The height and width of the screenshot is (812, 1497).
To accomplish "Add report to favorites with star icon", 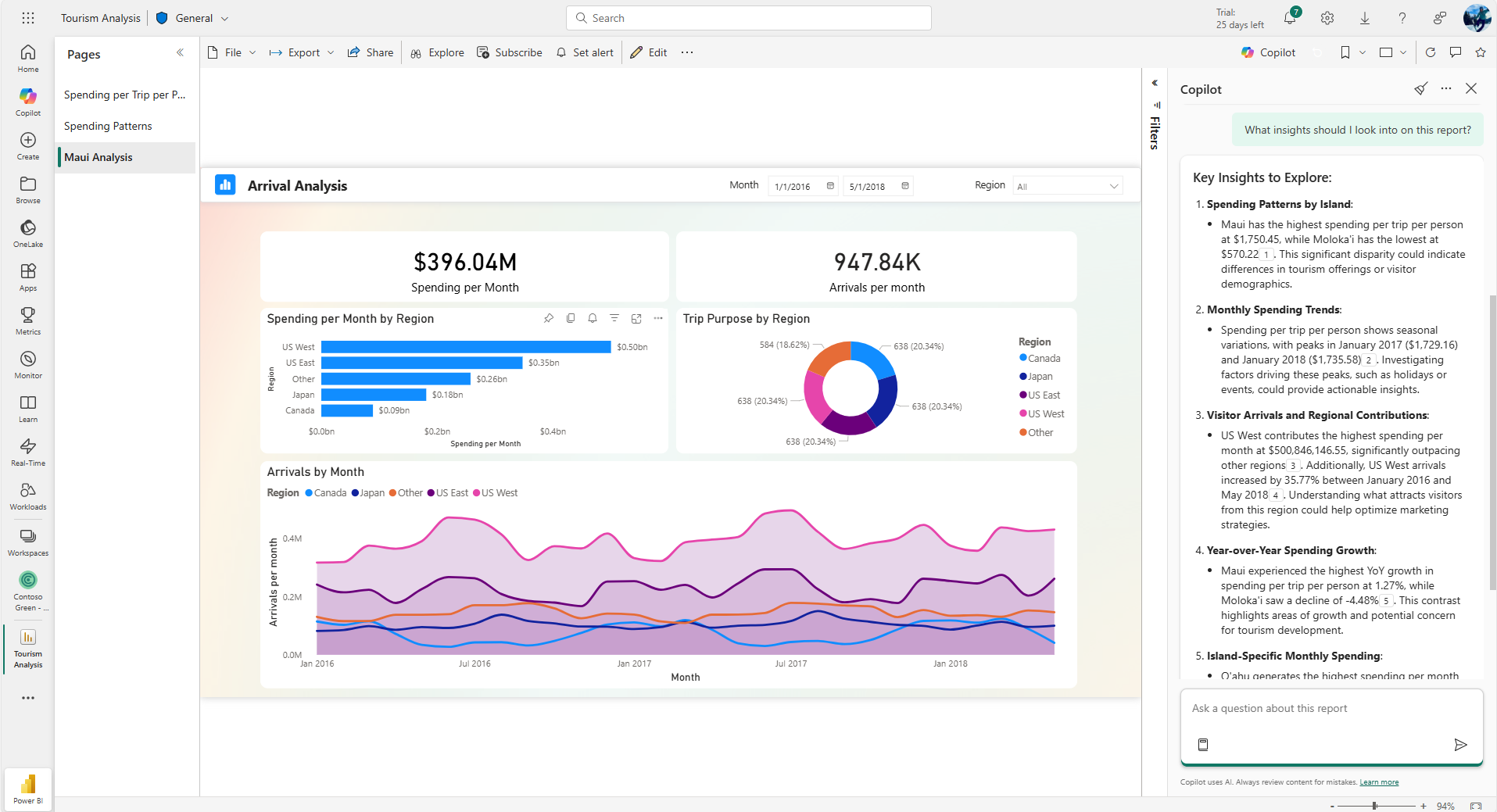I will [x=1481, y=52].
